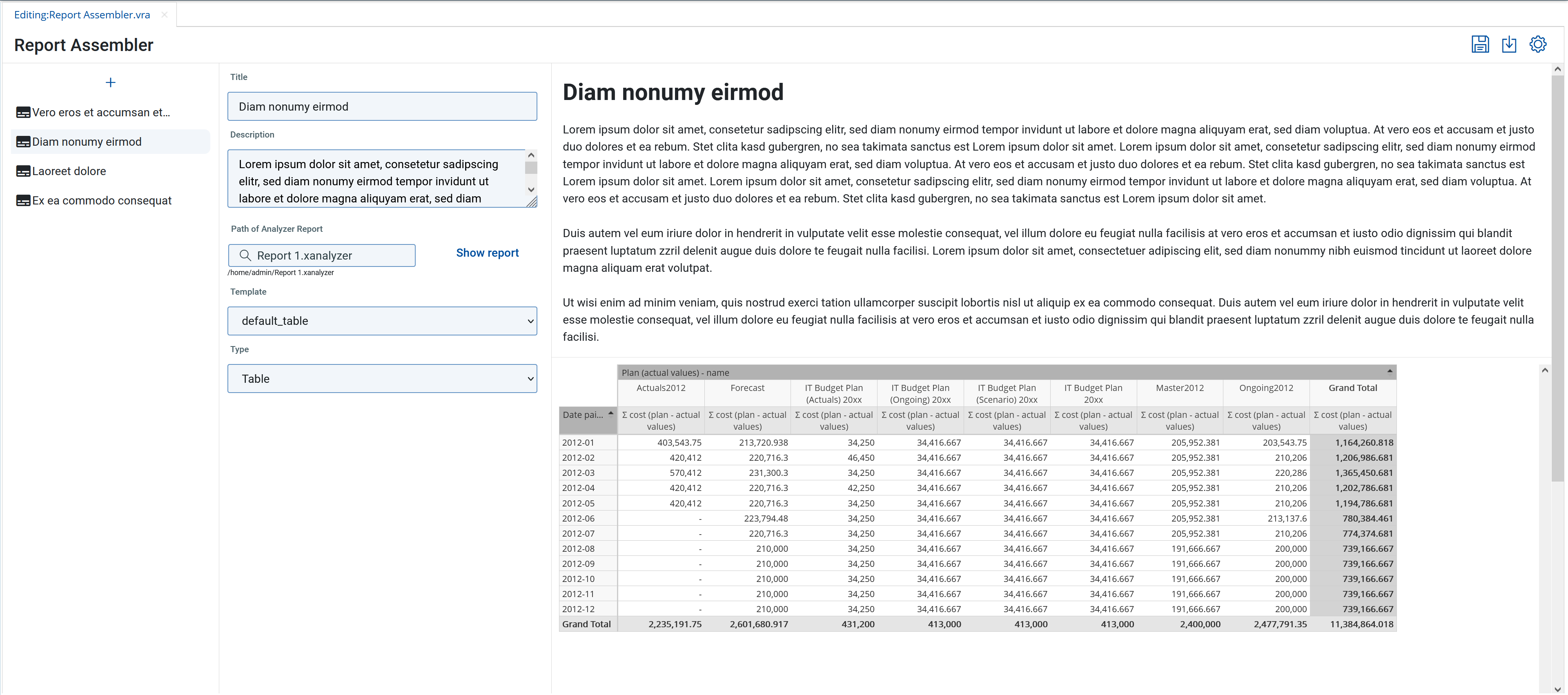Click the Report Assembler page title
The width and height of the screenshot is (1568, 695).
[x=83, y=45]
